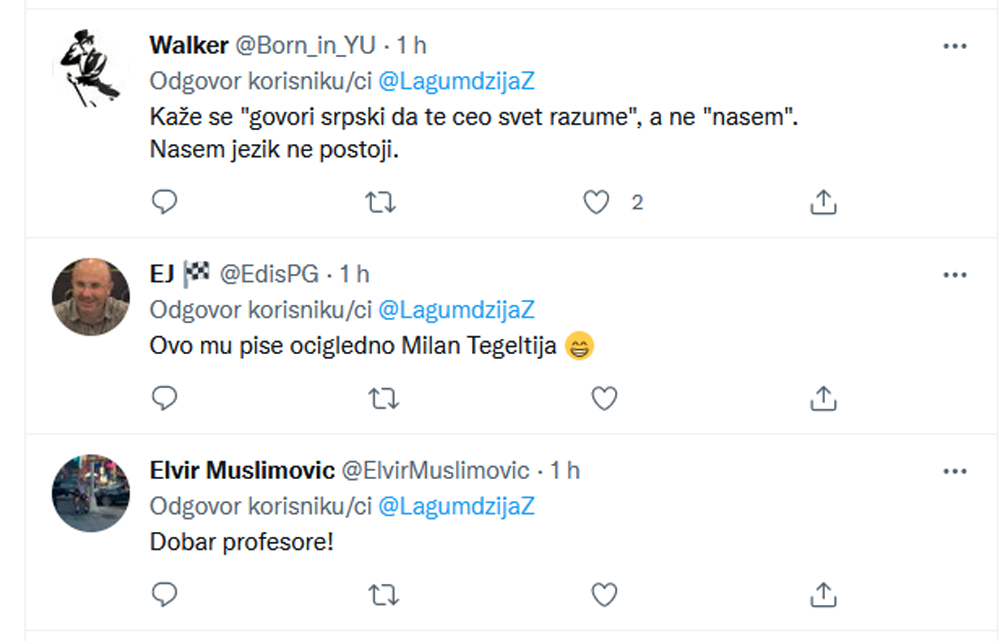Share EJ's tweet
The height and width of the screenshot is (641, 1000).
tap(822, 400)
